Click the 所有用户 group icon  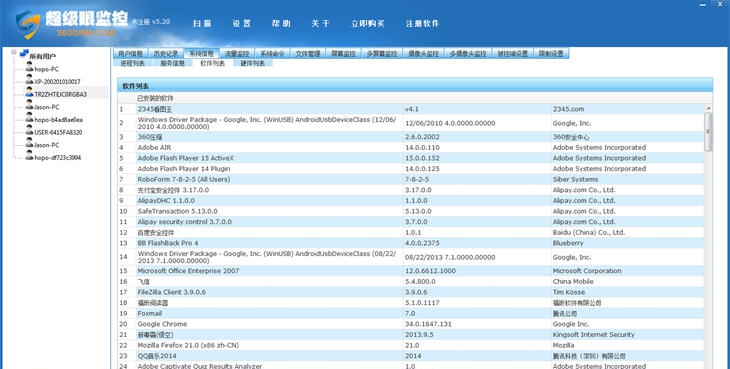coord(24,54)
